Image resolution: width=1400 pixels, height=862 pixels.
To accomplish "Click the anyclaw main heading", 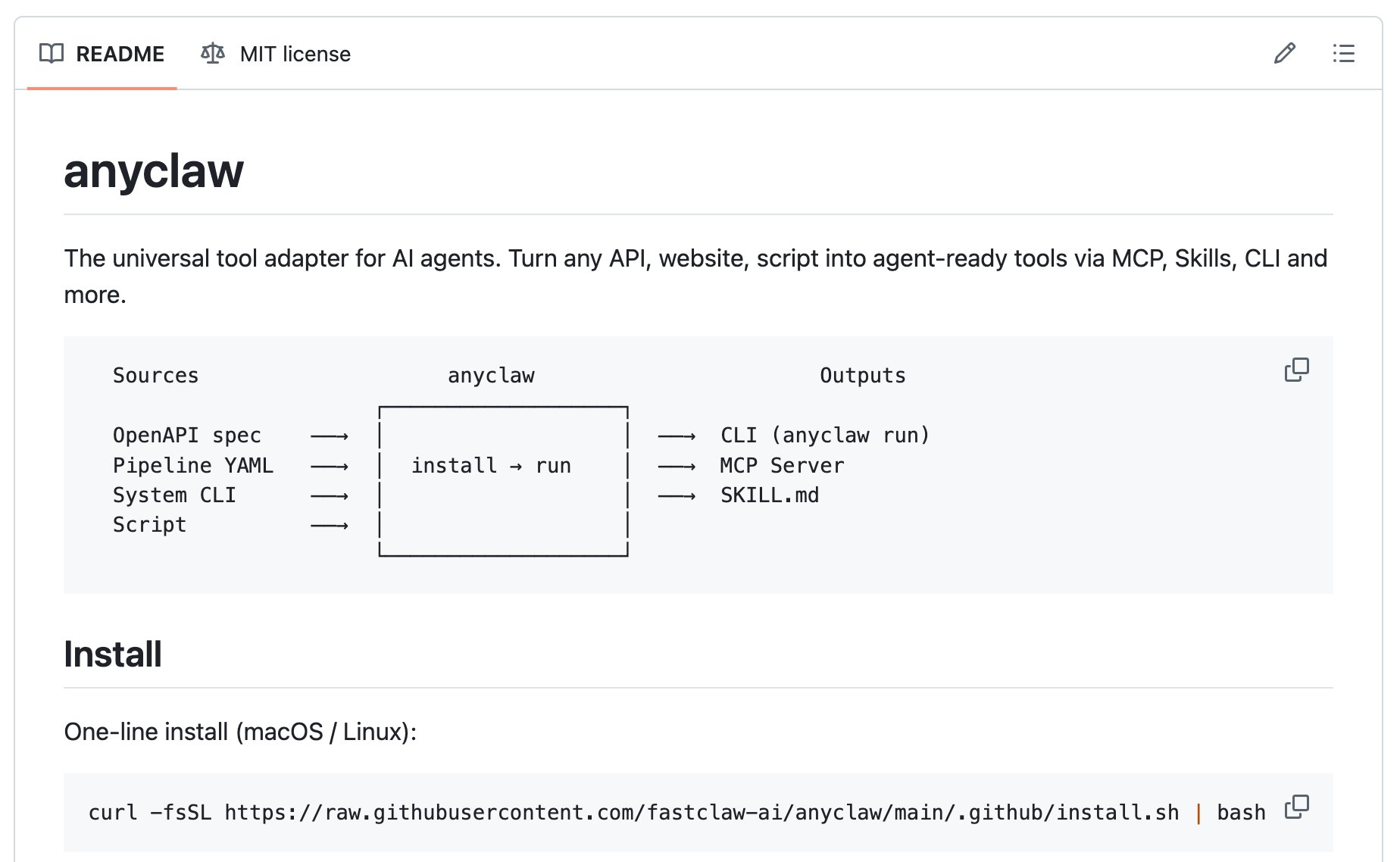I will click(154, 171).
